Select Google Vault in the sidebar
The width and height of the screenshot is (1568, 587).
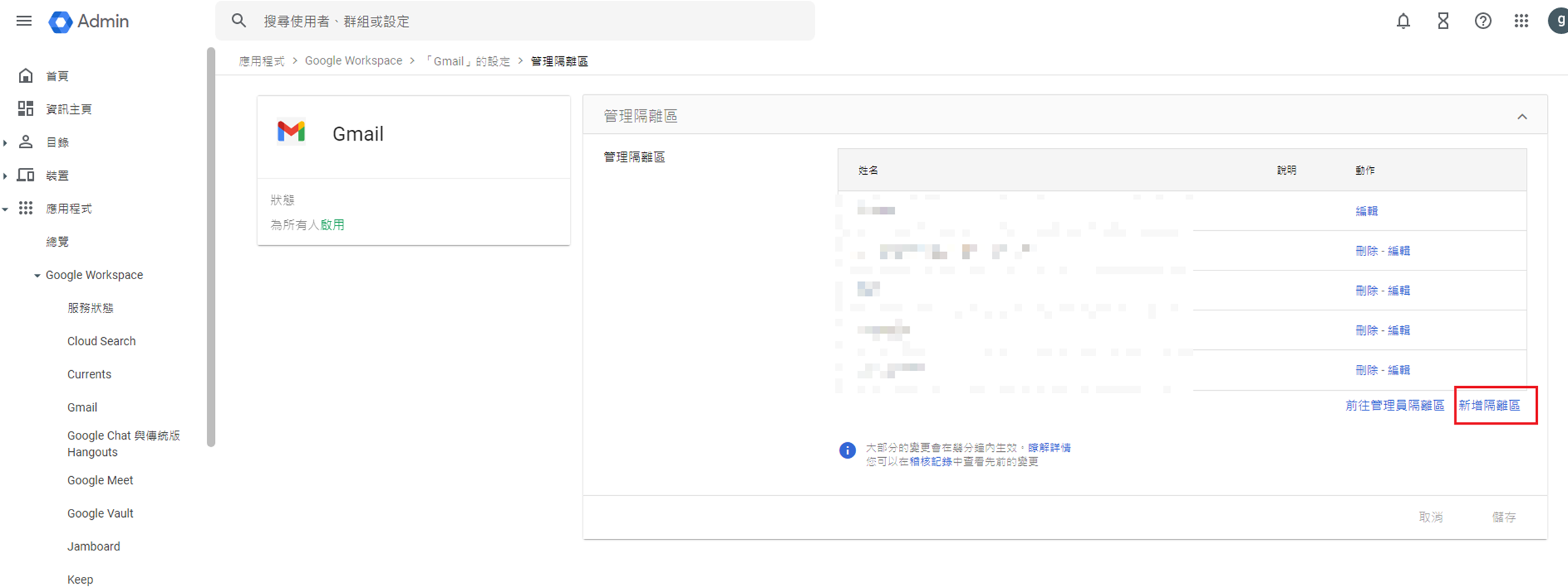[100, 513]
